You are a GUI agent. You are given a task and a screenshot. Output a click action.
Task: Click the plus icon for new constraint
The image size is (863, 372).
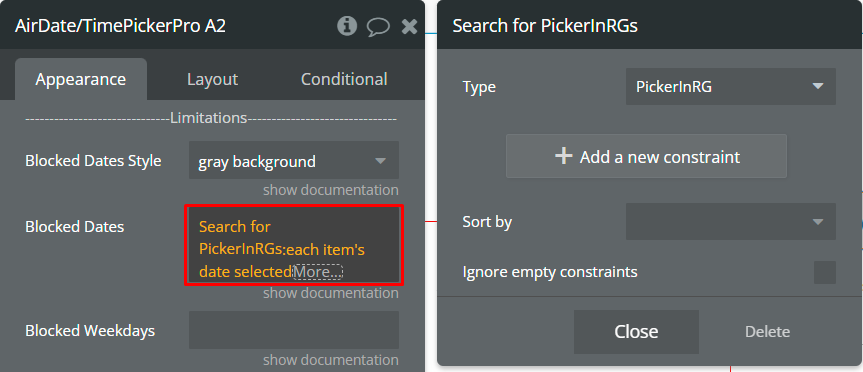[563, 156]
